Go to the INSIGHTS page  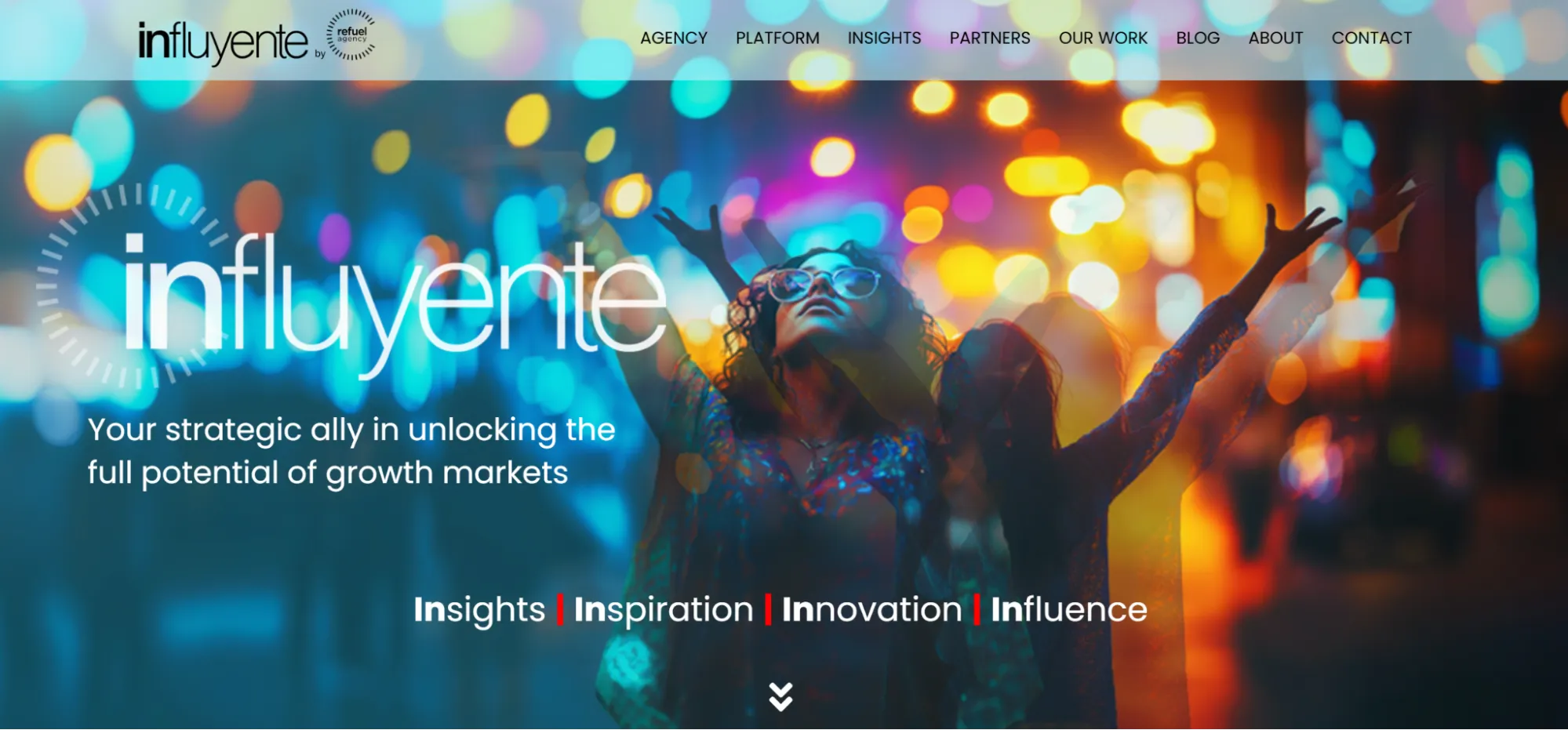tap(884, 38)
